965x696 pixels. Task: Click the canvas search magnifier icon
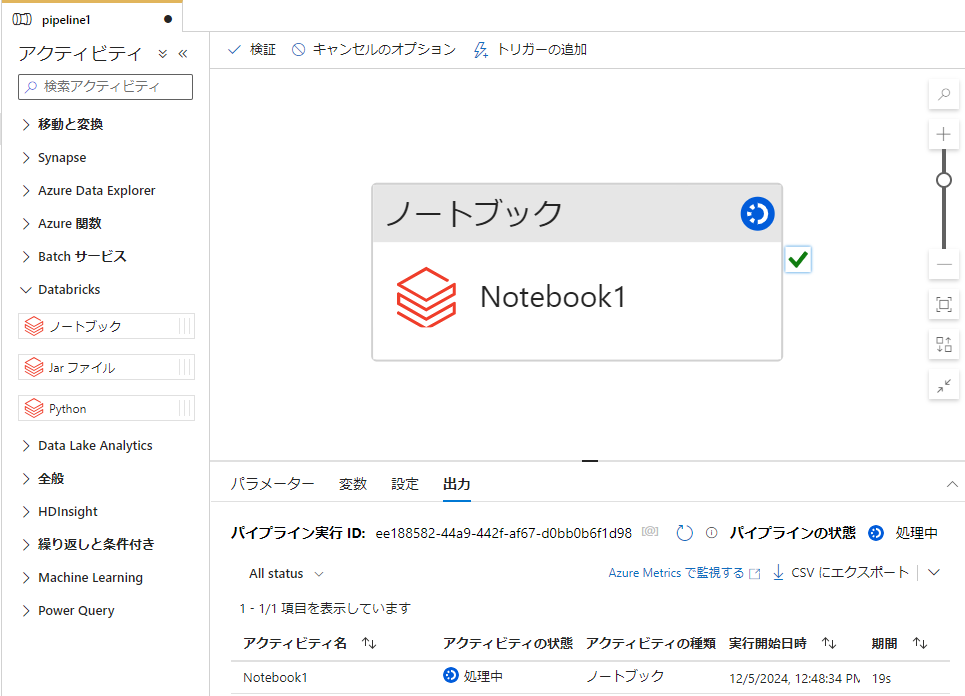(943, 94)
